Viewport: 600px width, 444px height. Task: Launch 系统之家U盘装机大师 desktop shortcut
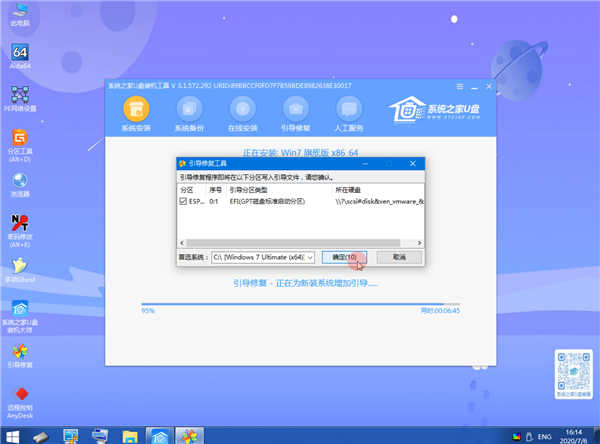pos(20,316)
